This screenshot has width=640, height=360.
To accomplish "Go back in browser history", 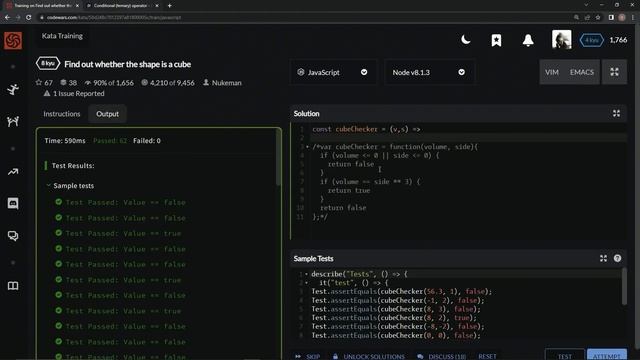I will point(7,18).
